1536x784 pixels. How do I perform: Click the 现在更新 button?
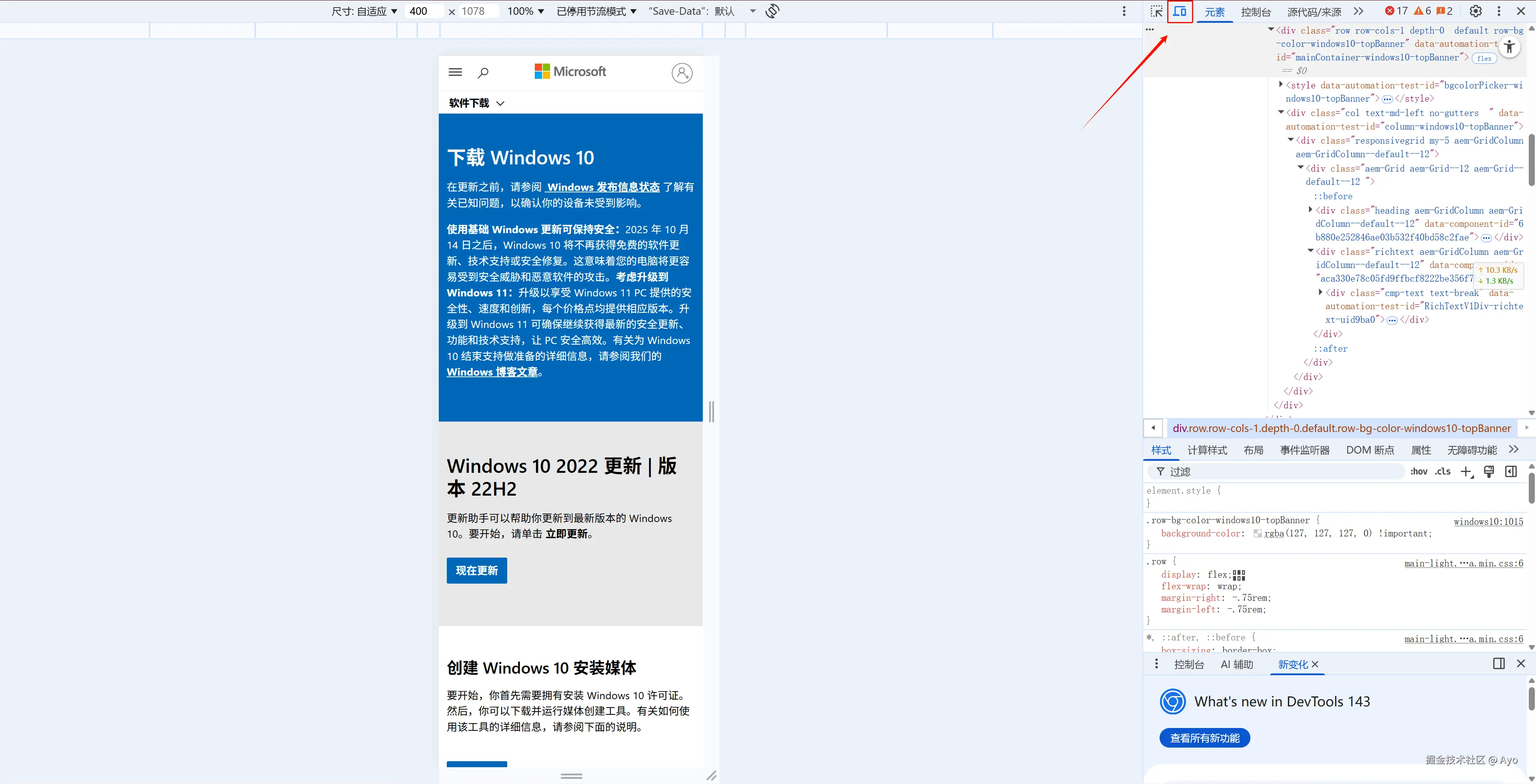(476, 570)
